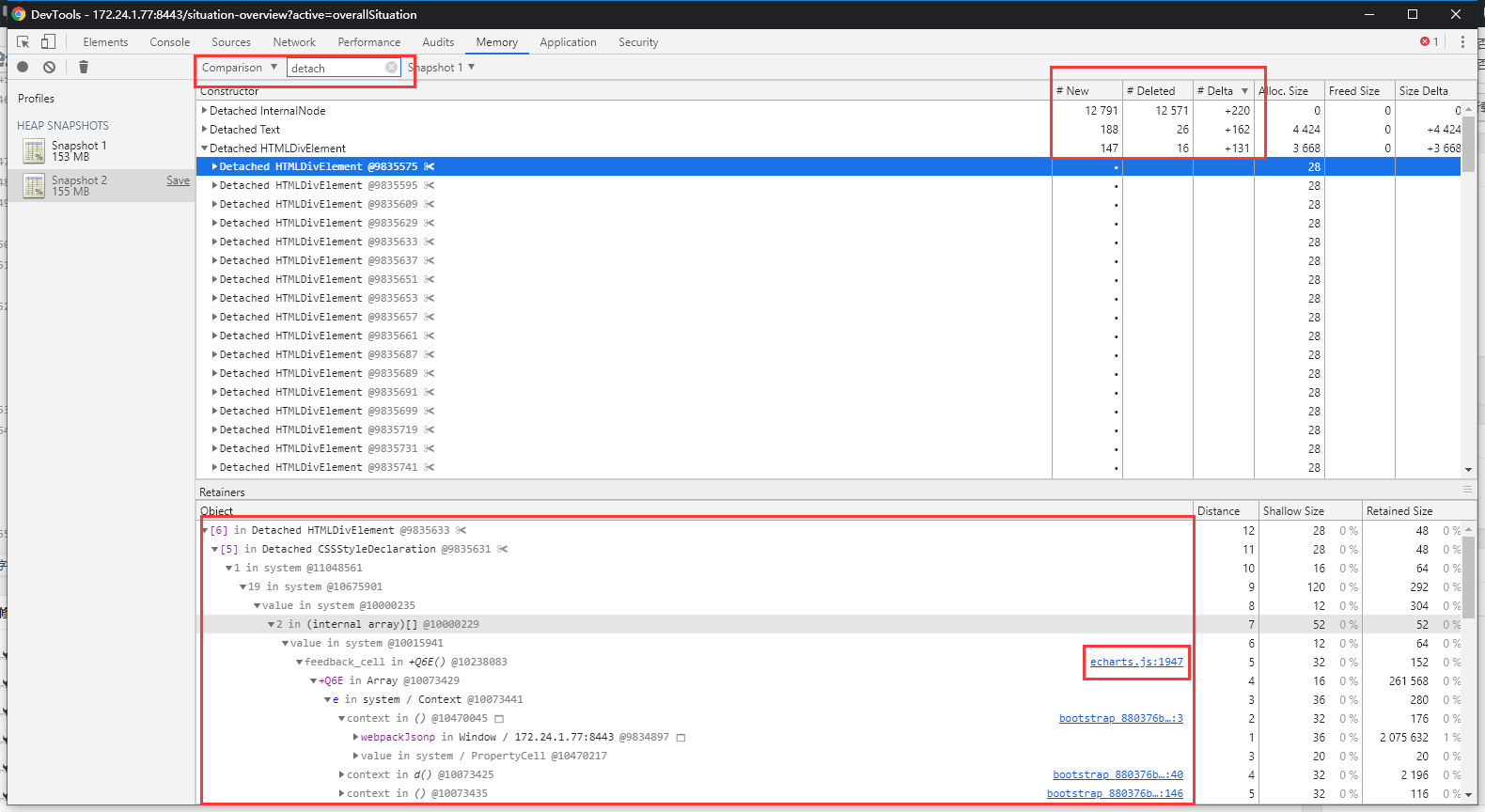The height and width of the screenshot is (812, 1485).
Task: Click scissors icon next to @9835575
Action: click(429, 166)
